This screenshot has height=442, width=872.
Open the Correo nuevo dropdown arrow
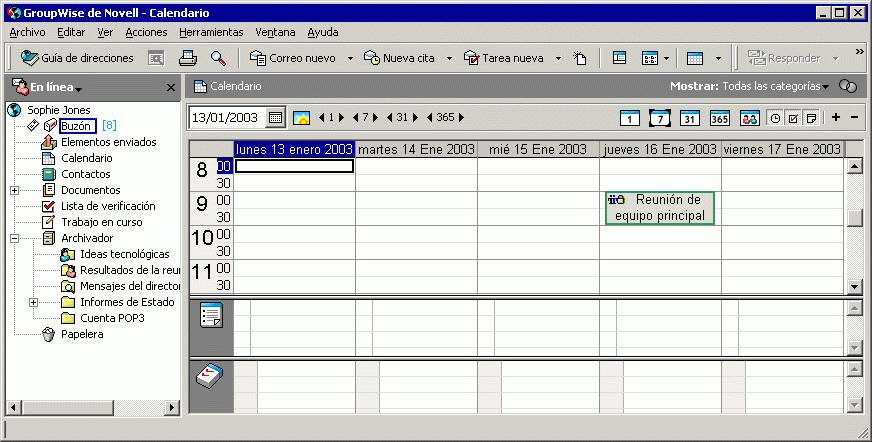click(x=350, y=58)
